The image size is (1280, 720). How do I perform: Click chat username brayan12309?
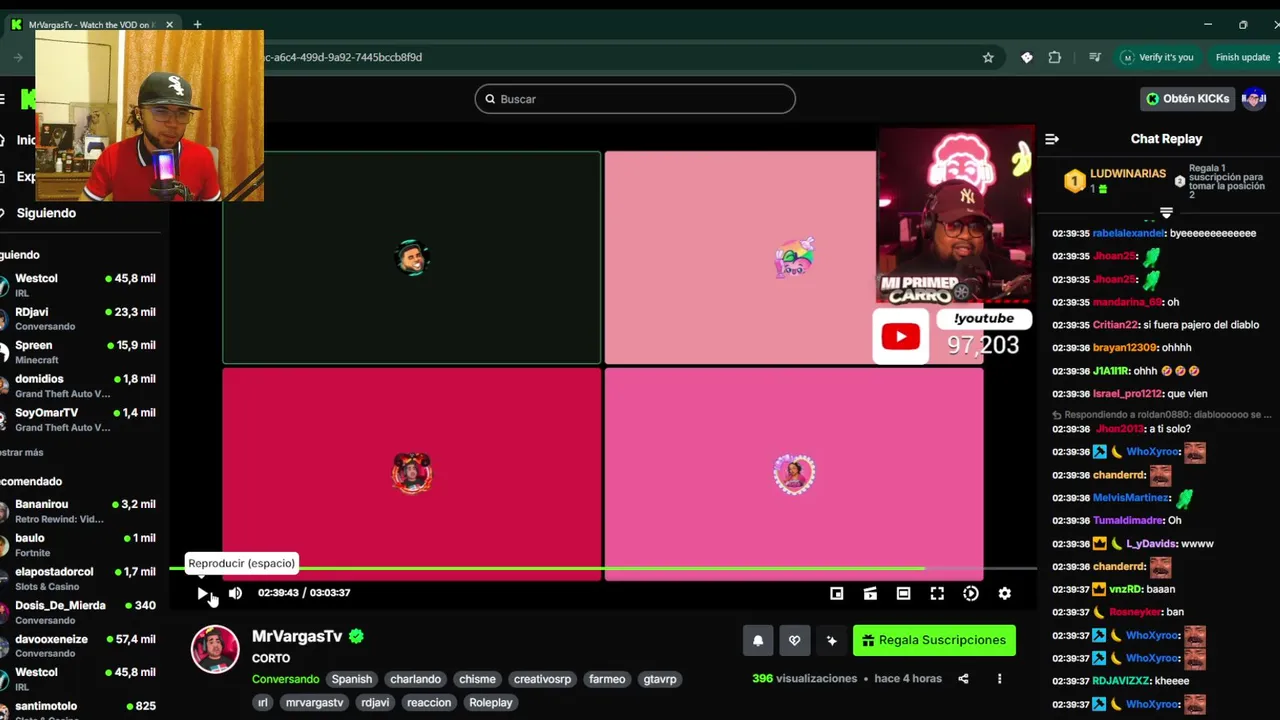[x=1124, y=348]
